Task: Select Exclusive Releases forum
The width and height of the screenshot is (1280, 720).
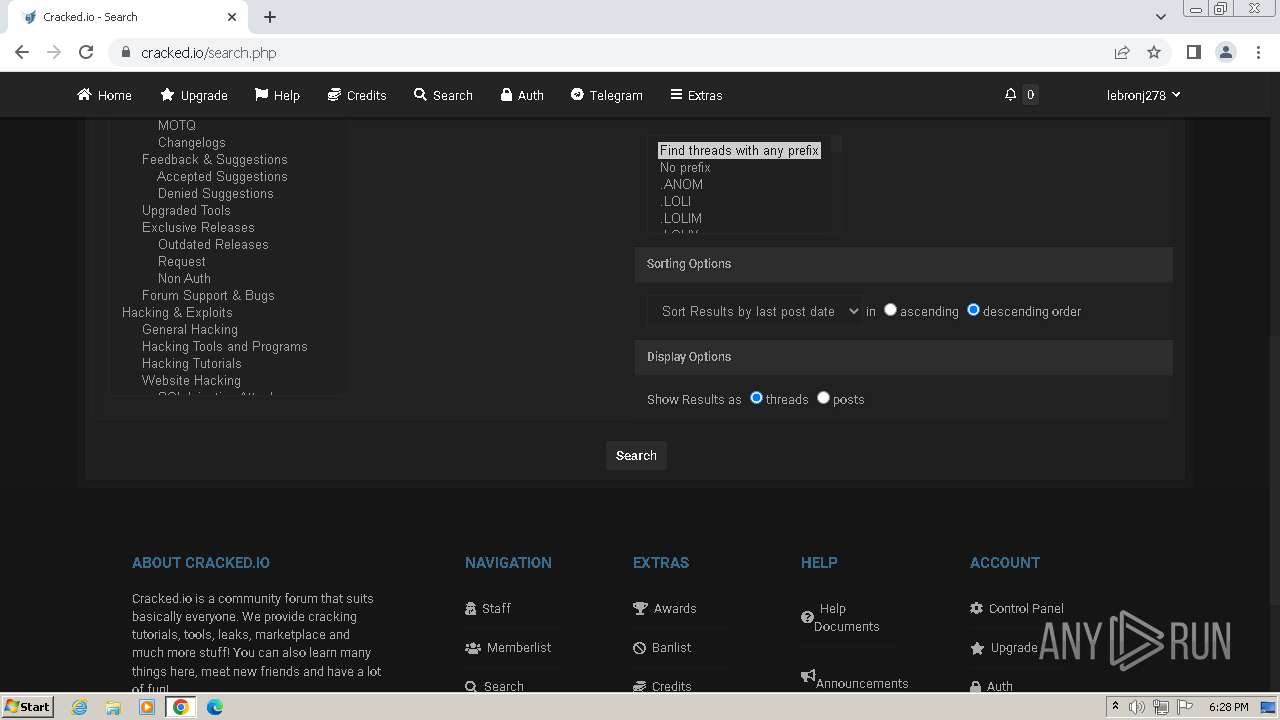Action: tap(198, 227)
